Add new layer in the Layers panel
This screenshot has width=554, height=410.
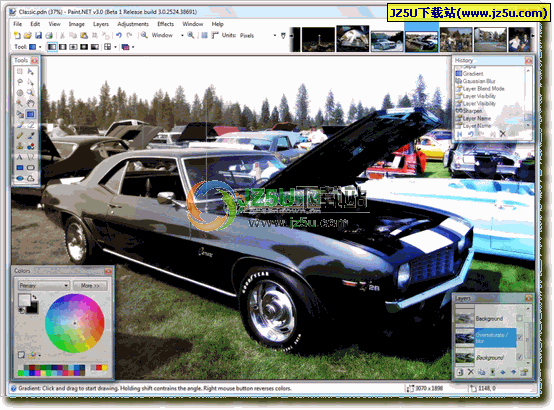click(x=460, y=372)
